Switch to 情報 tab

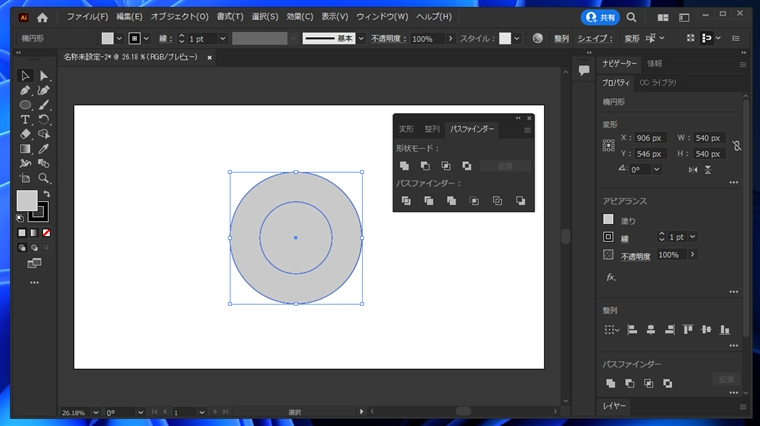coord(654,64)
